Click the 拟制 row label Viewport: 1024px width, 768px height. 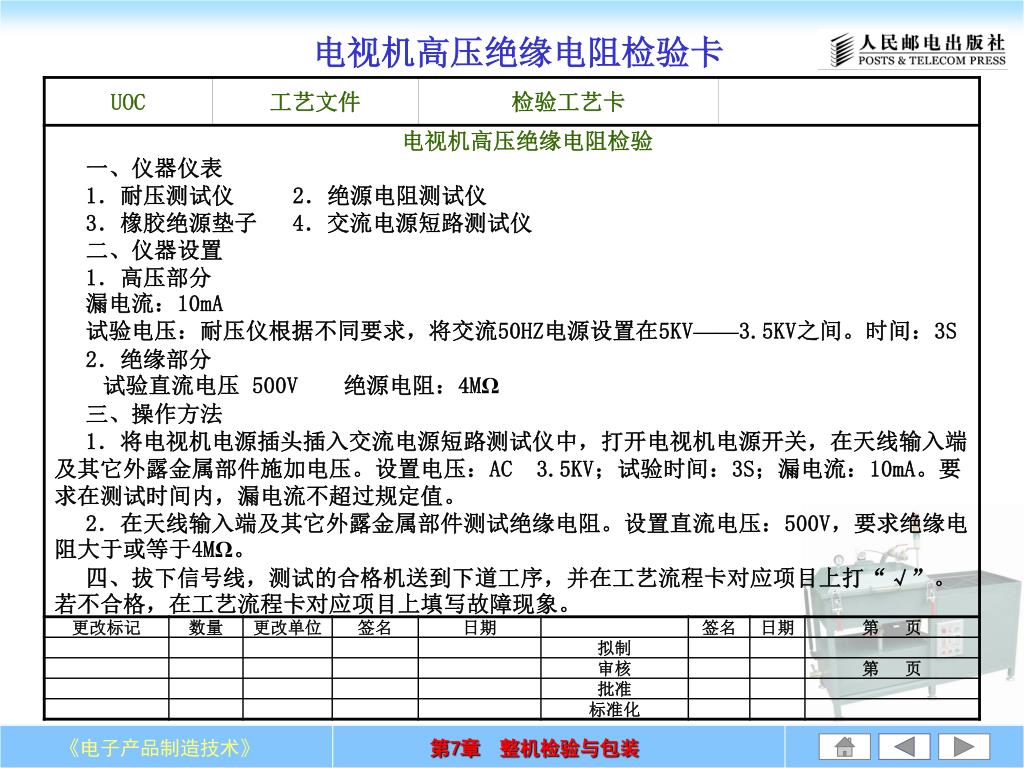tap(614, 648)
